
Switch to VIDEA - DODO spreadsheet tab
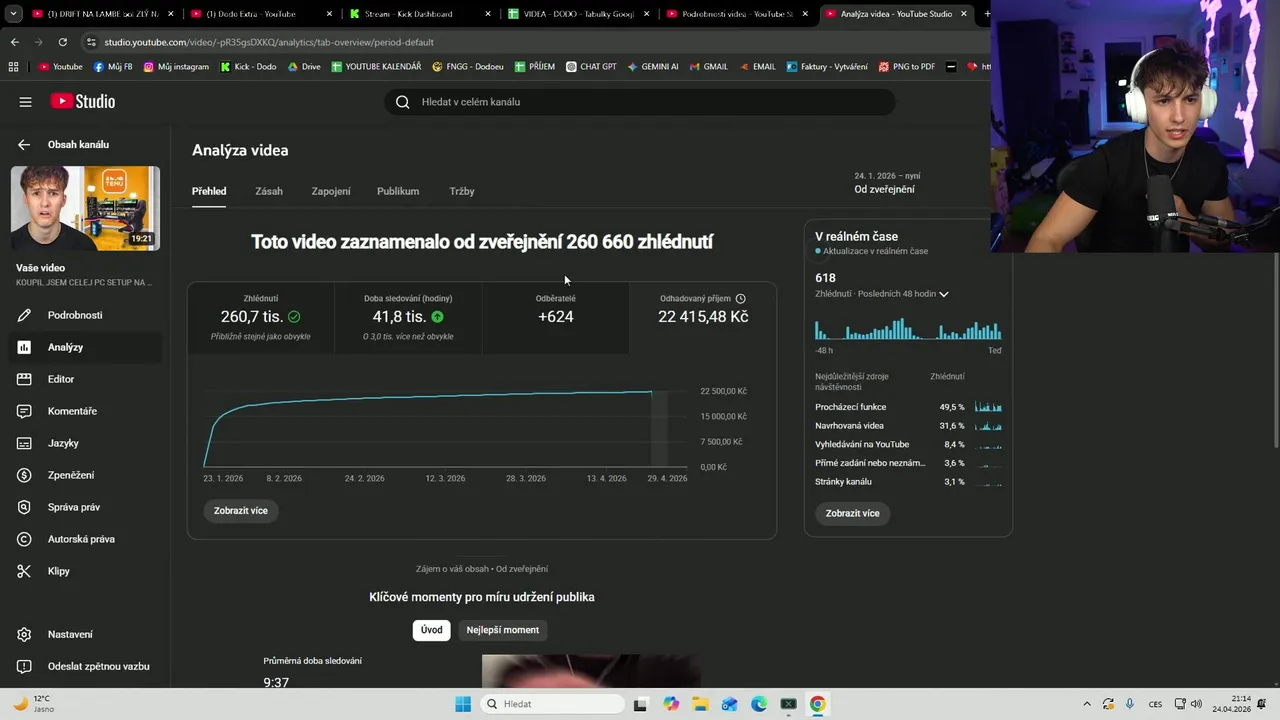pyautogui.click(x=577, y=14)
